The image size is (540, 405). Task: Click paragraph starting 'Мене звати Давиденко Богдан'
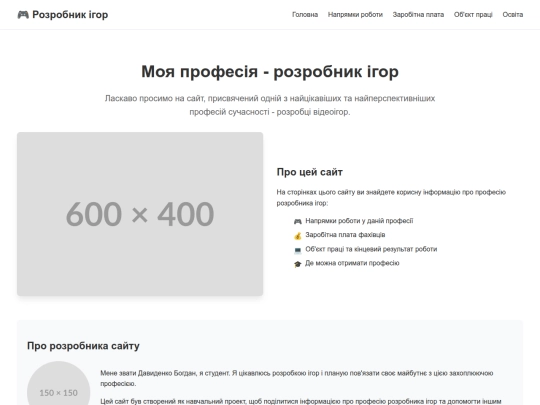pos(297,378)
